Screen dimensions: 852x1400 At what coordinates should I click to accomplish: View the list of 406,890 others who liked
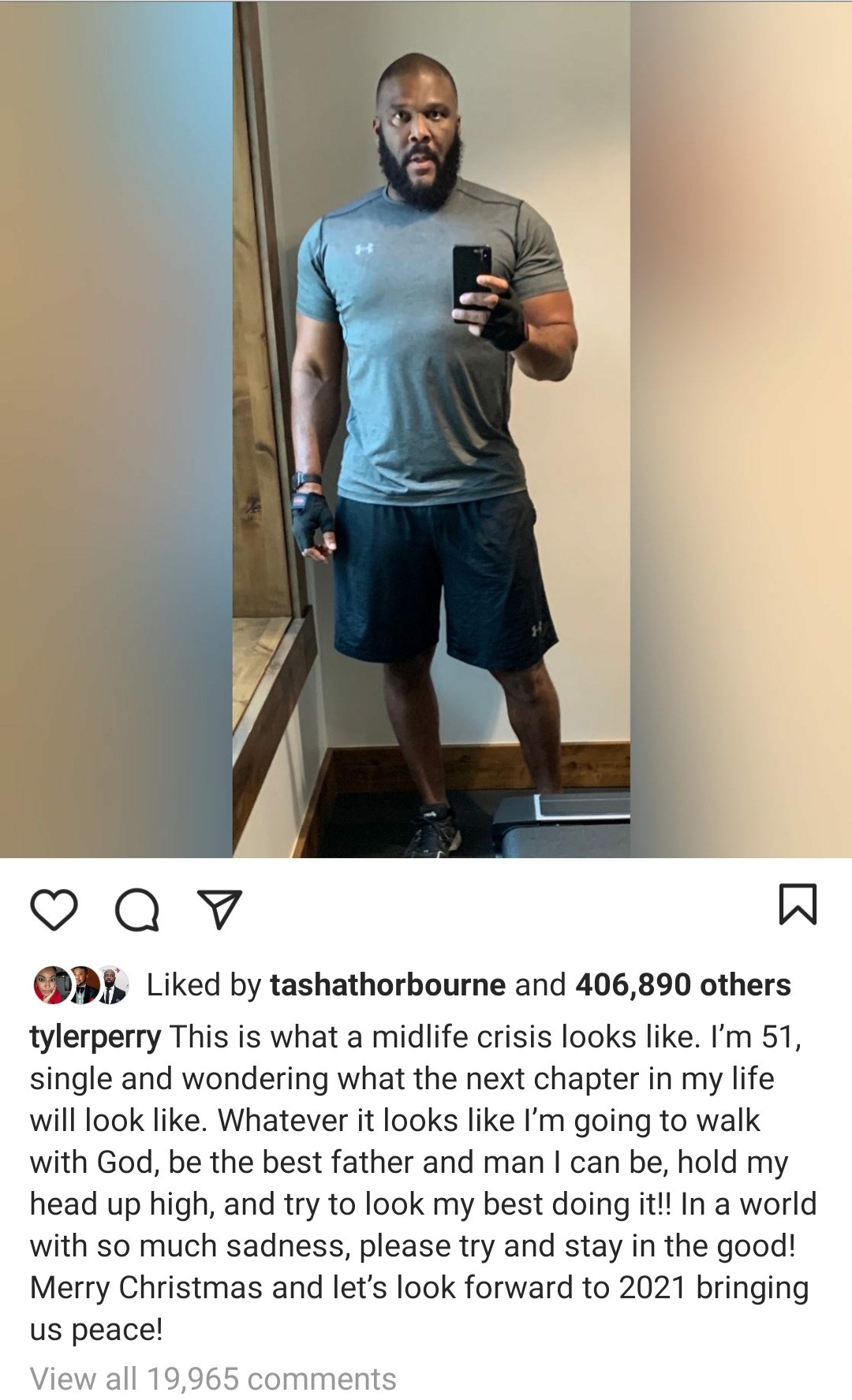683,985
